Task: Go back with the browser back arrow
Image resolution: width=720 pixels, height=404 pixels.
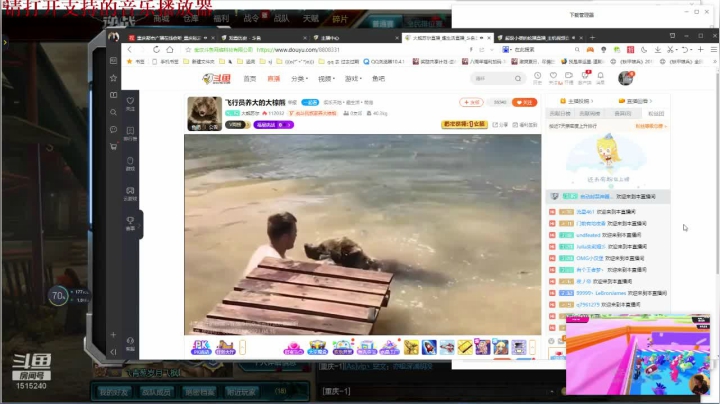Action: pos(129,50)
